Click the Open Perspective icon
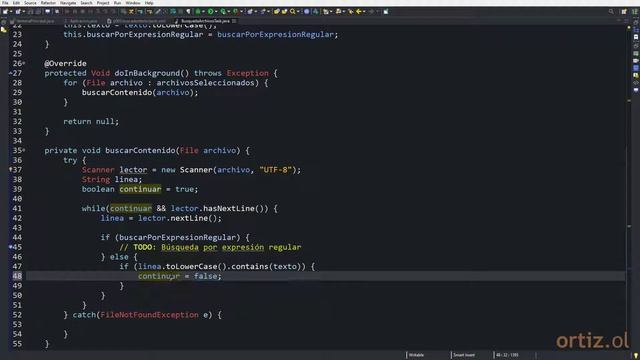Image resolution: width=640 pixels, height=360 pixels. tap(624, 11)
